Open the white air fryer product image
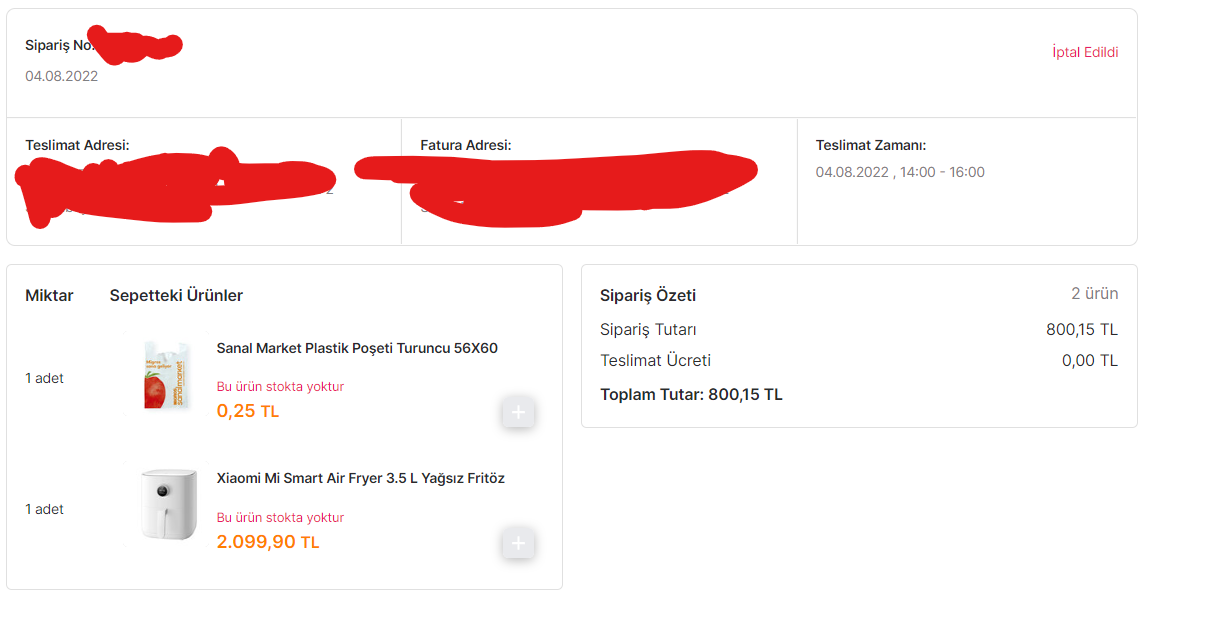 pyautogui.click(x=167, y=506)
